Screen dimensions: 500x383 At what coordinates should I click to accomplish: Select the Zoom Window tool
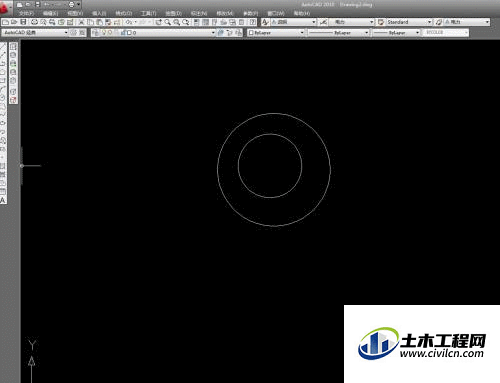pyautogui.click(x=176, y=22)
